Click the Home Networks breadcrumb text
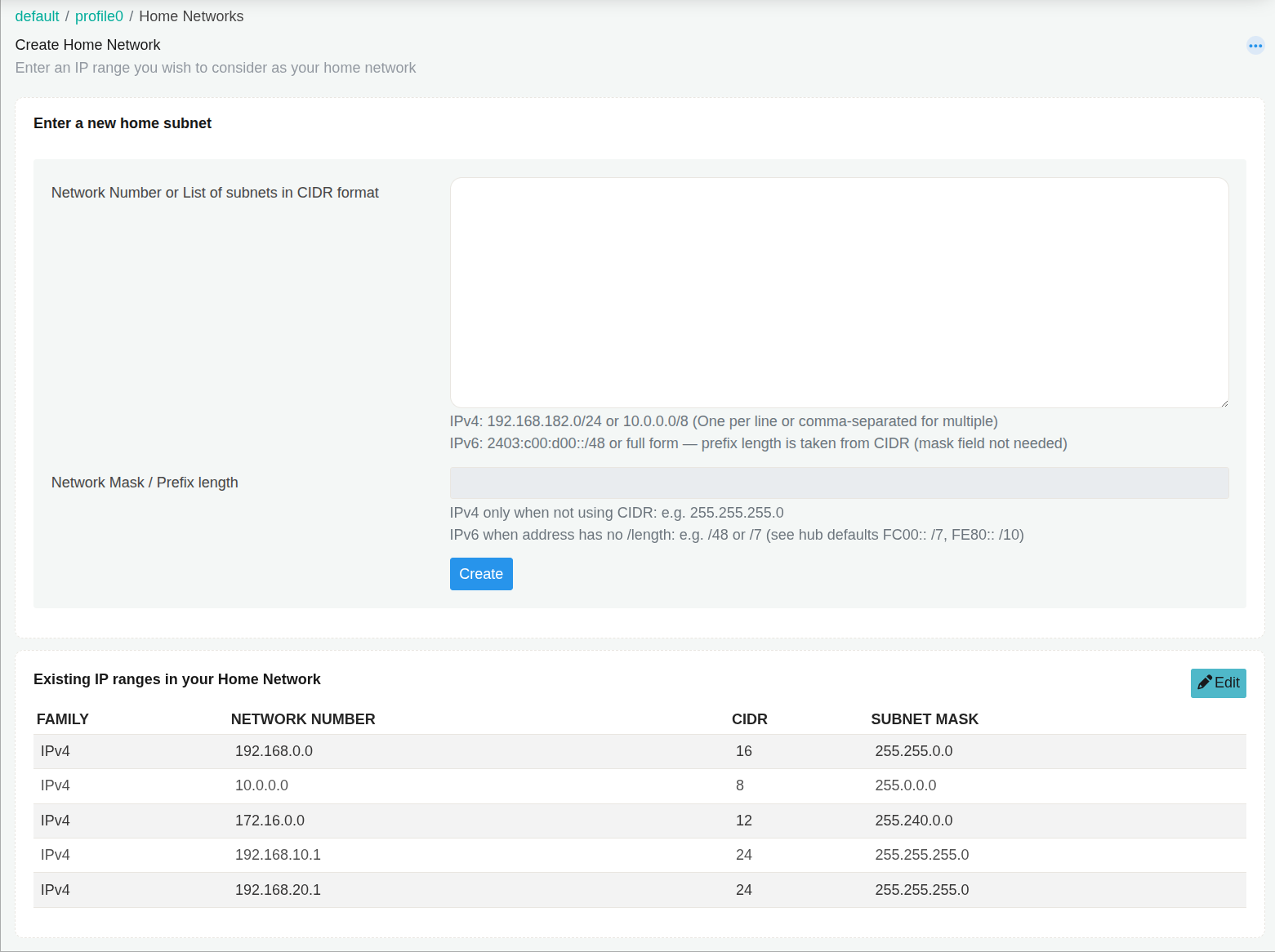 (x=191, y=16)
